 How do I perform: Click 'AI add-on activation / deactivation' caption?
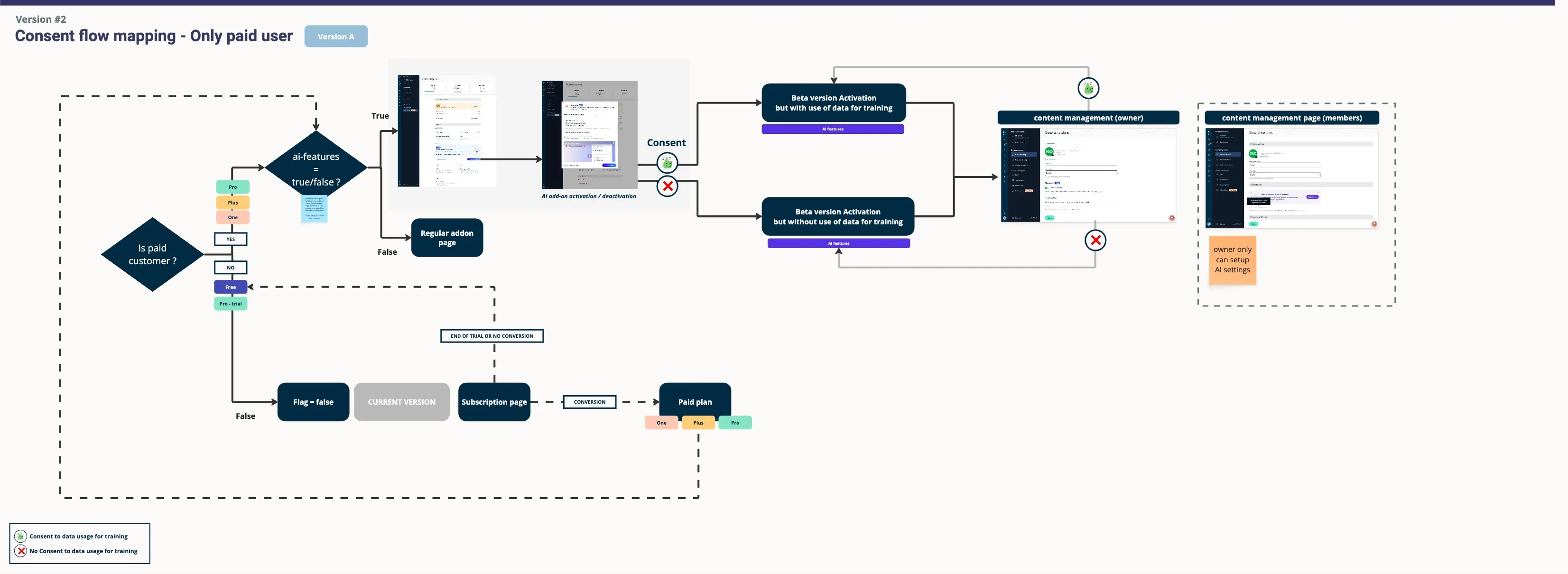click(589, 196)
